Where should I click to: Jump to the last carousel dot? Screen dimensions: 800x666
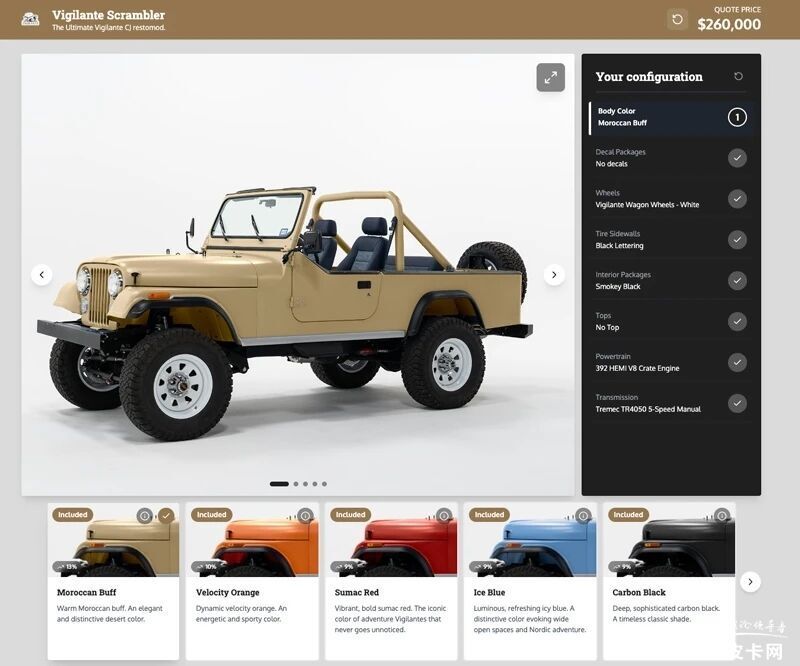324,484
